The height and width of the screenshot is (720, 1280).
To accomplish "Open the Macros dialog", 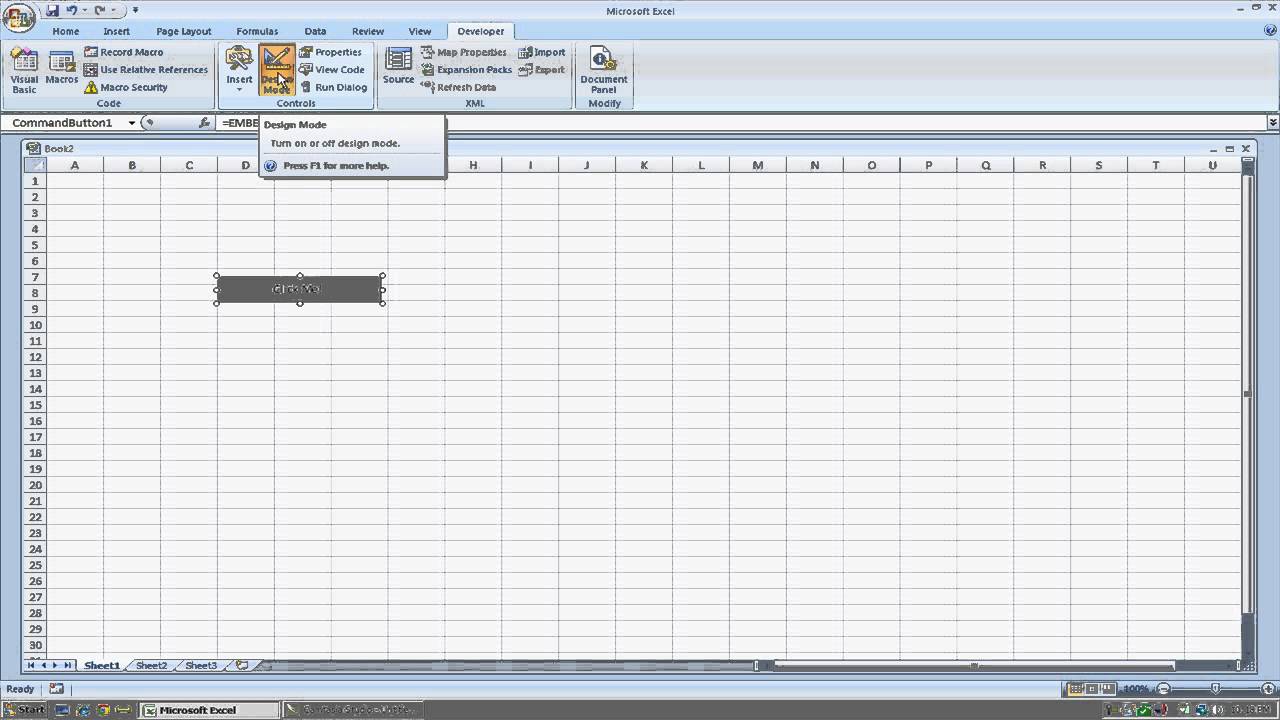I will point(61,68).
